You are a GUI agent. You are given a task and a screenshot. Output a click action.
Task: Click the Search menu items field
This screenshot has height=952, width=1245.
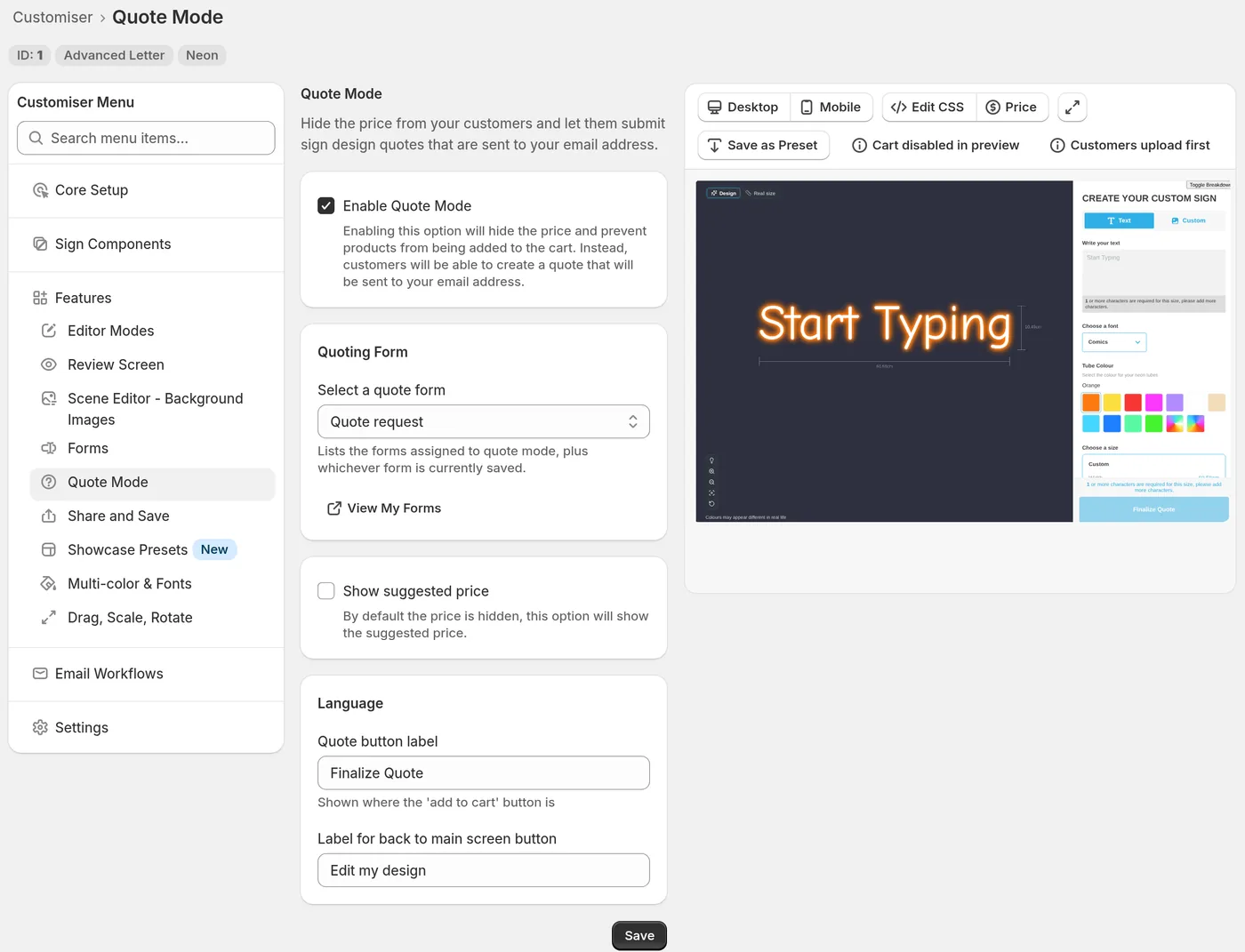point(146,138)
